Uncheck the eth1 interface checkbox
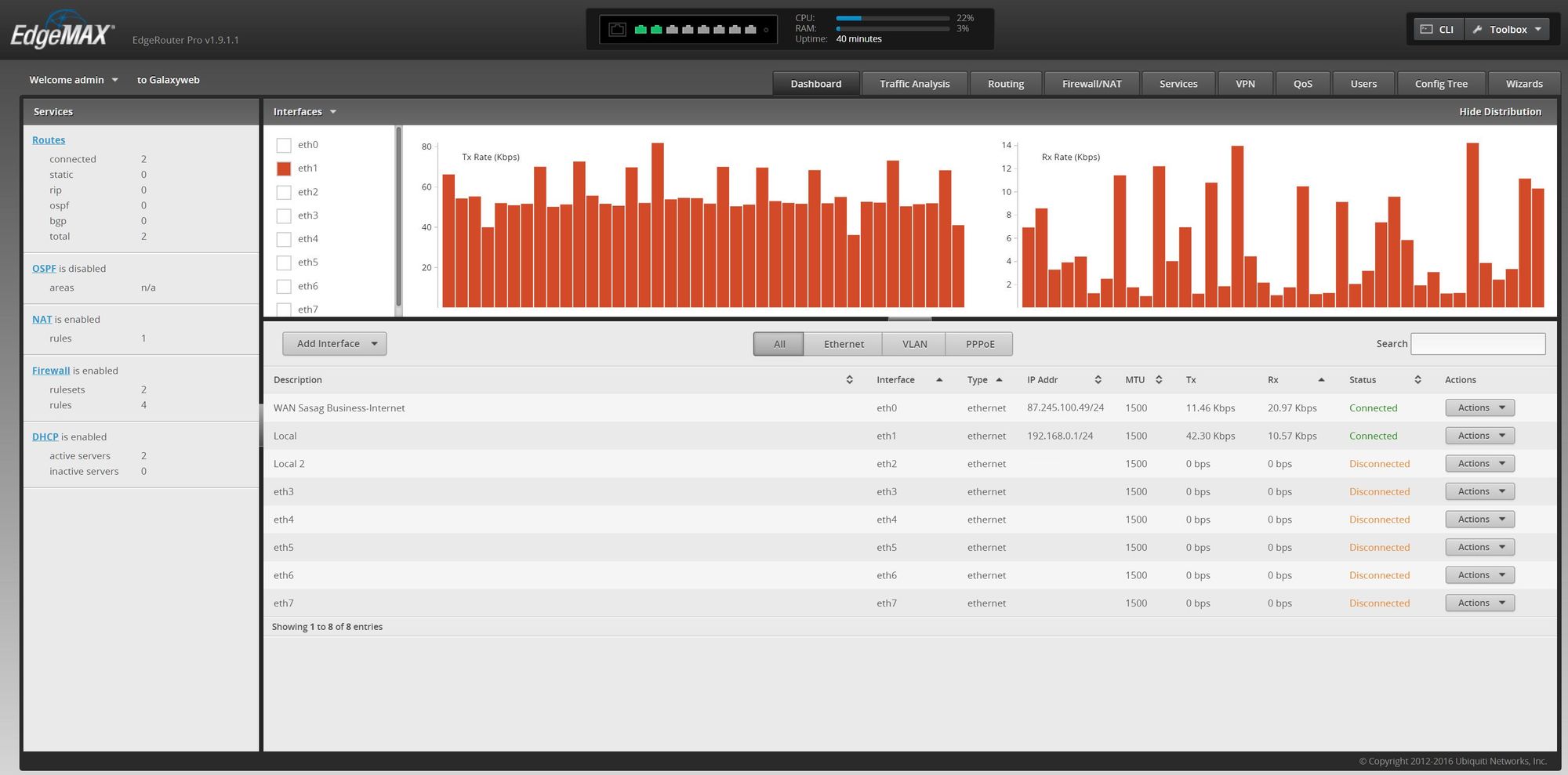Screen dimensions: 1568x775 [284, 168]
